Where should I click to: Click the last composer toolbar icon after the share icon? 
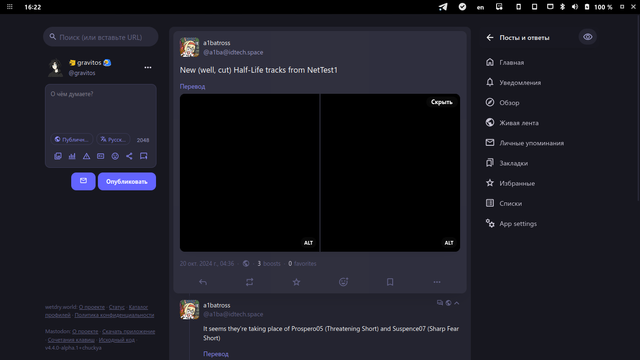(144, 156)
